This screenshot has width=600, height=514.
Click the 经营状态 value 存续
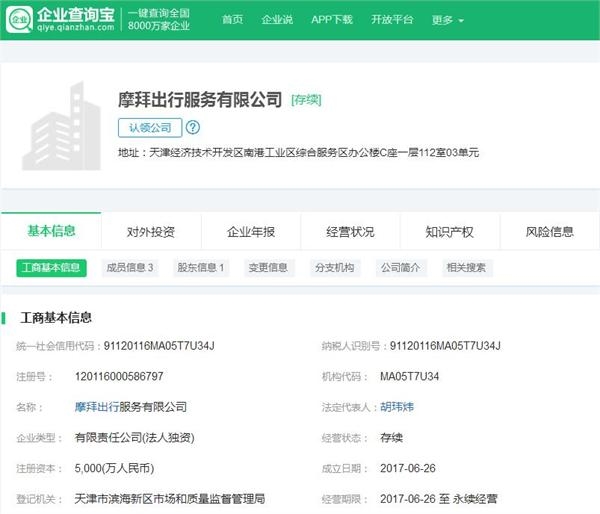pos(391,437)
